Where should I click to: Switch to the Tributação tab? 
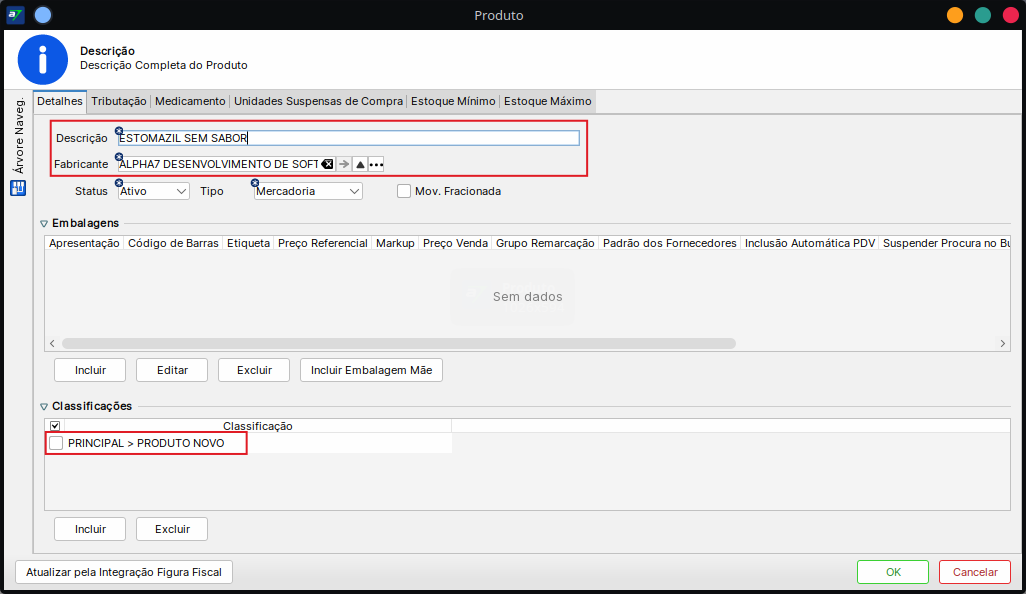click(119, 101)
